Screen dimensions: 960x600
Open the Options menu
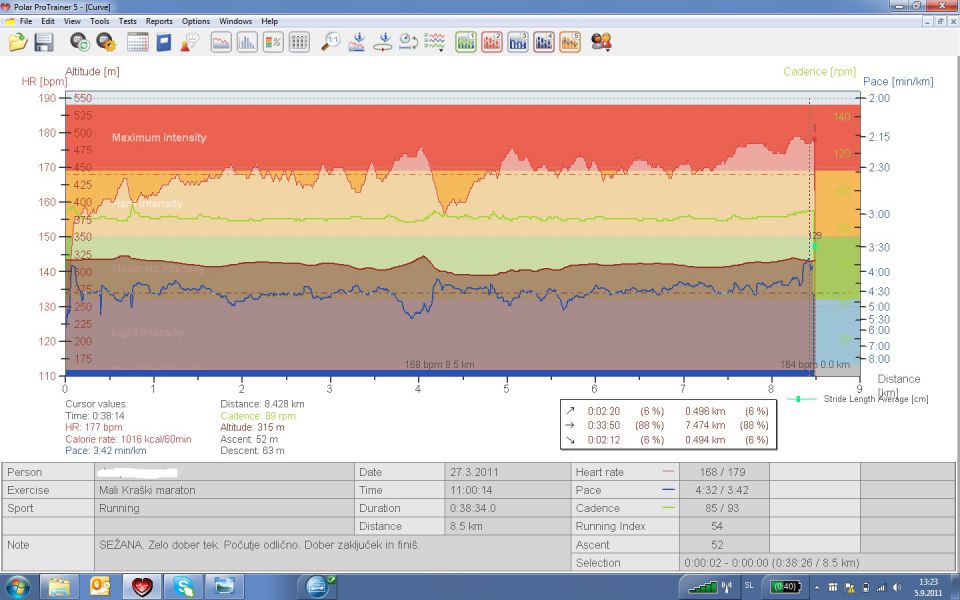[x=196, y=21]
